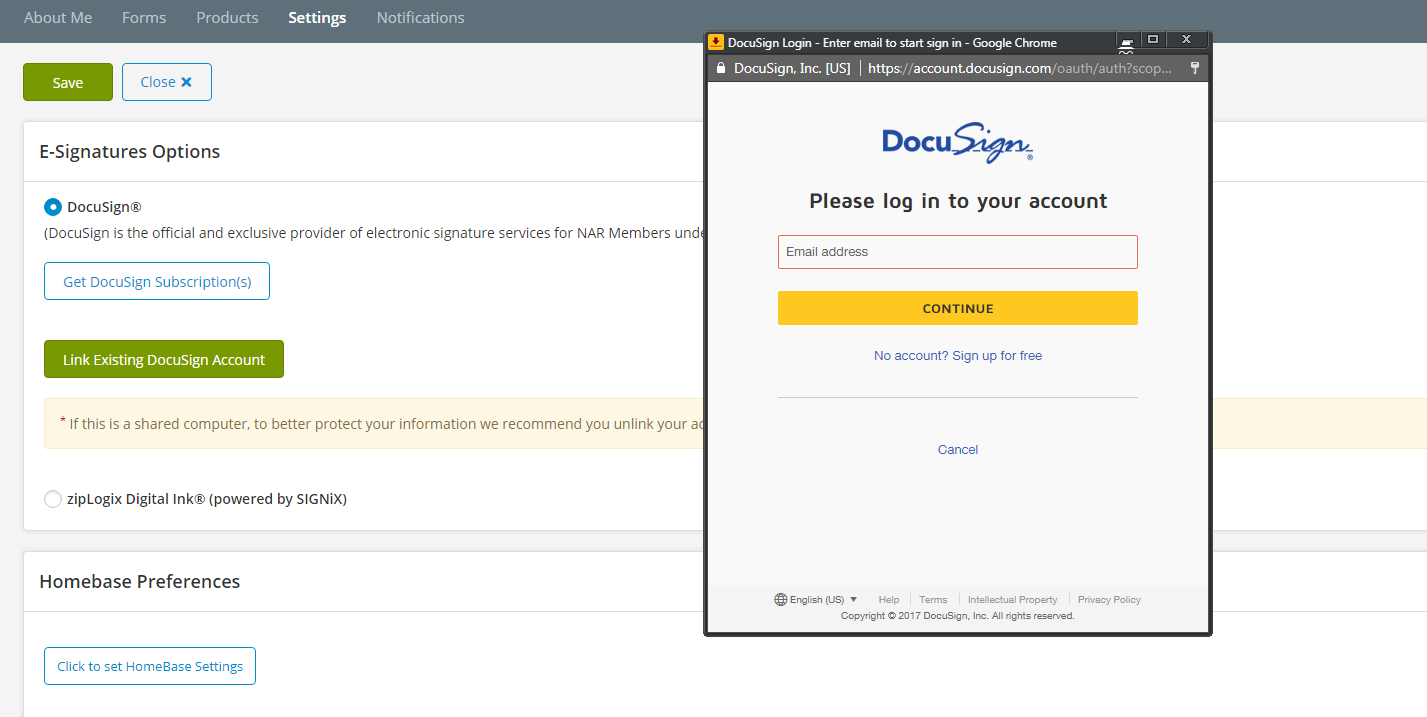The width and height of the screenshot is (1427, 717).
Task: Click the Save button
Action: point(67,81)
